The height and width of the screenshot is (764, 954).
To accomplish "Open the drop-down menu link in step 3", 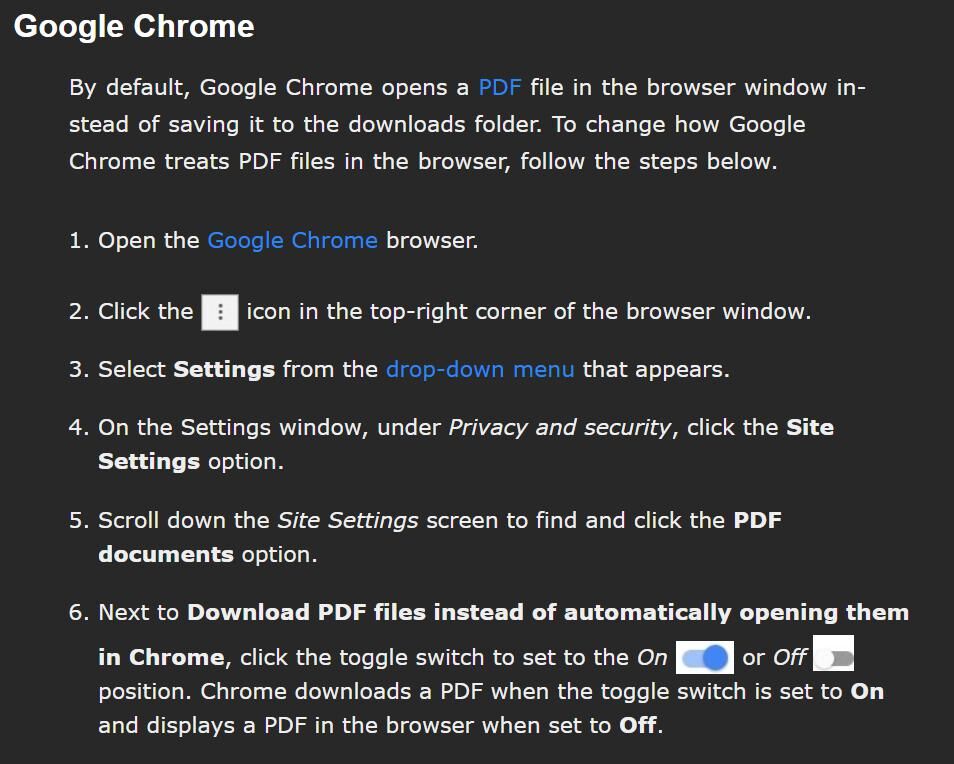I will [480, 369].
